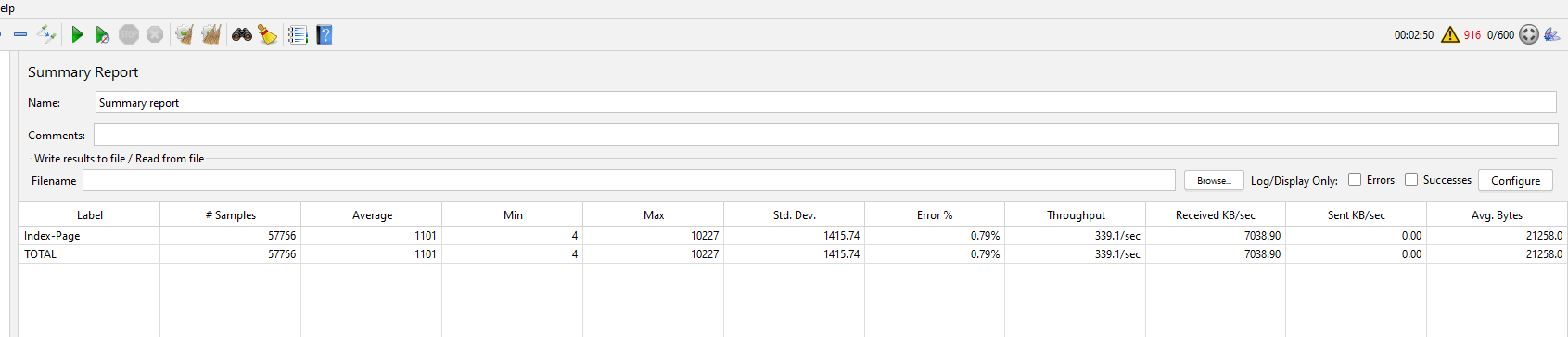The height and width of the screenshot is (337, 1568).
Task: Enable the Errors checkbox
Action: (x=1355, y=179)
